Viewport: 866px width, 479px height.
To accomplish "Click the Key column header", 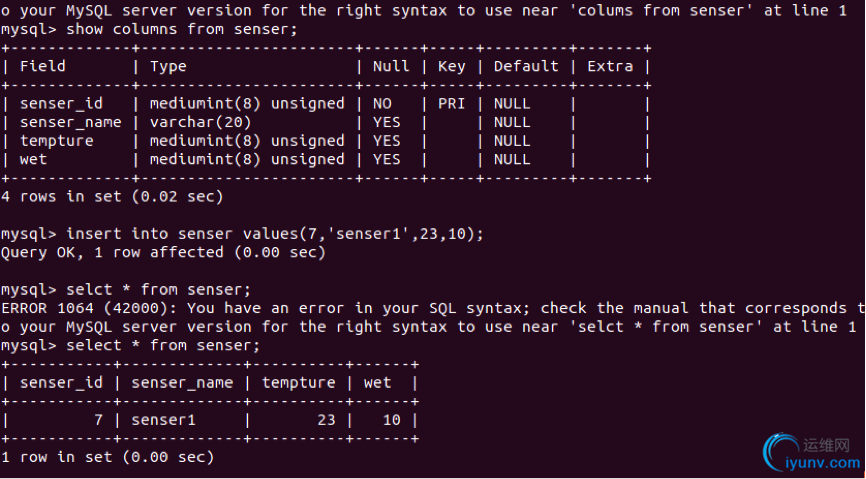I will [x=451, y=66].
